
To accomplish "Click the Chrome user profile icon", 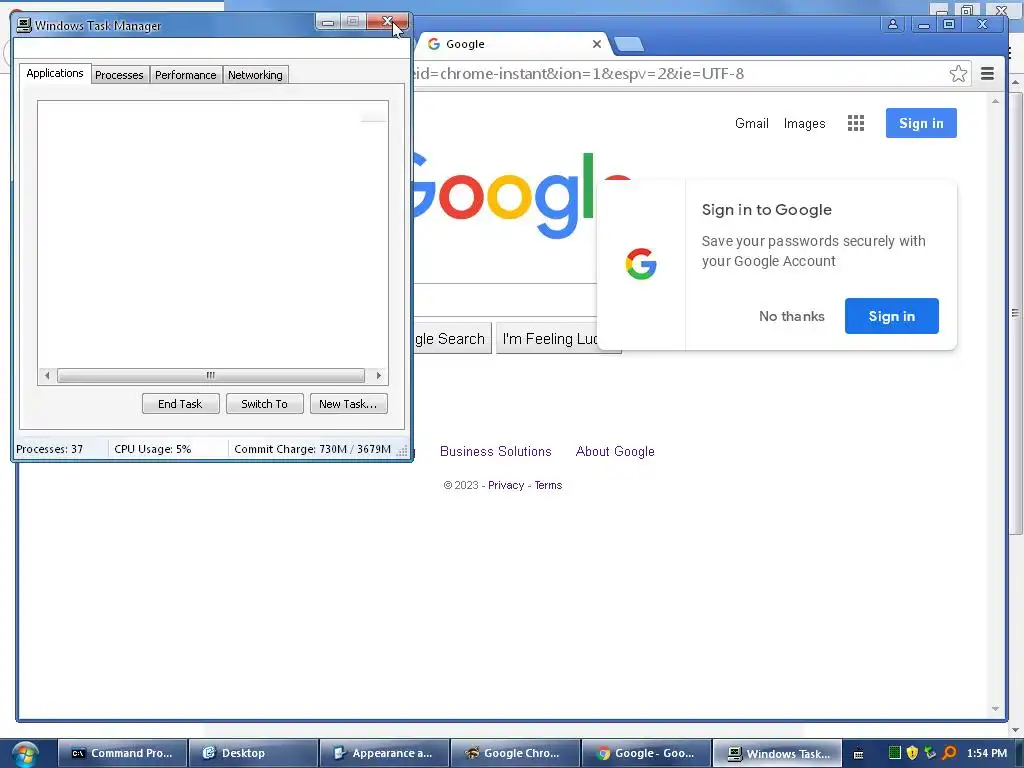I will click(x=893, y=24).
